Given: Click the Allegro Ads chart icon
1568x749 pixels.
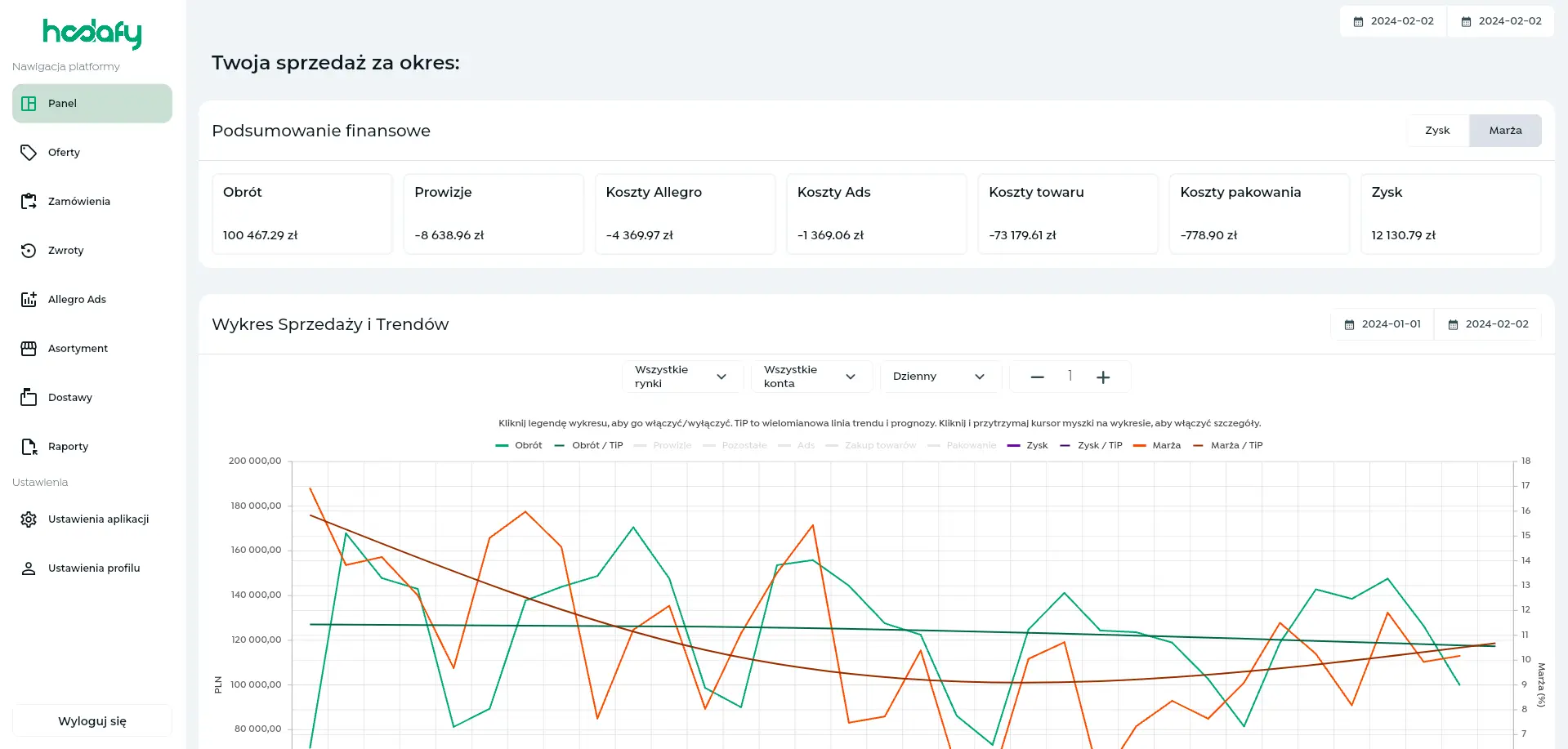Looking at the screenshot, I should 29,300.
